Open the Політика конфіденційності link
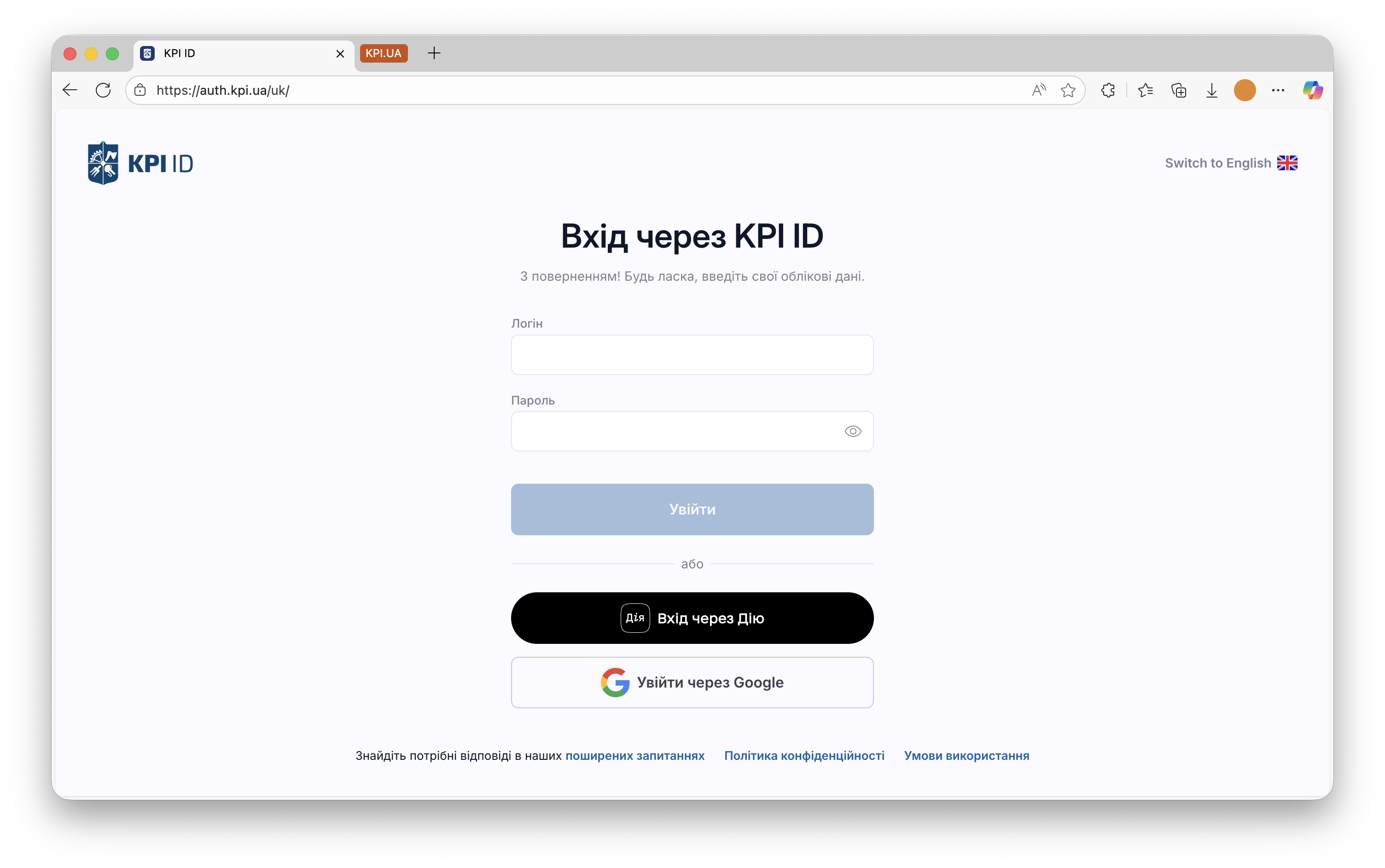The image size is (1385, 868). [803, 756]
